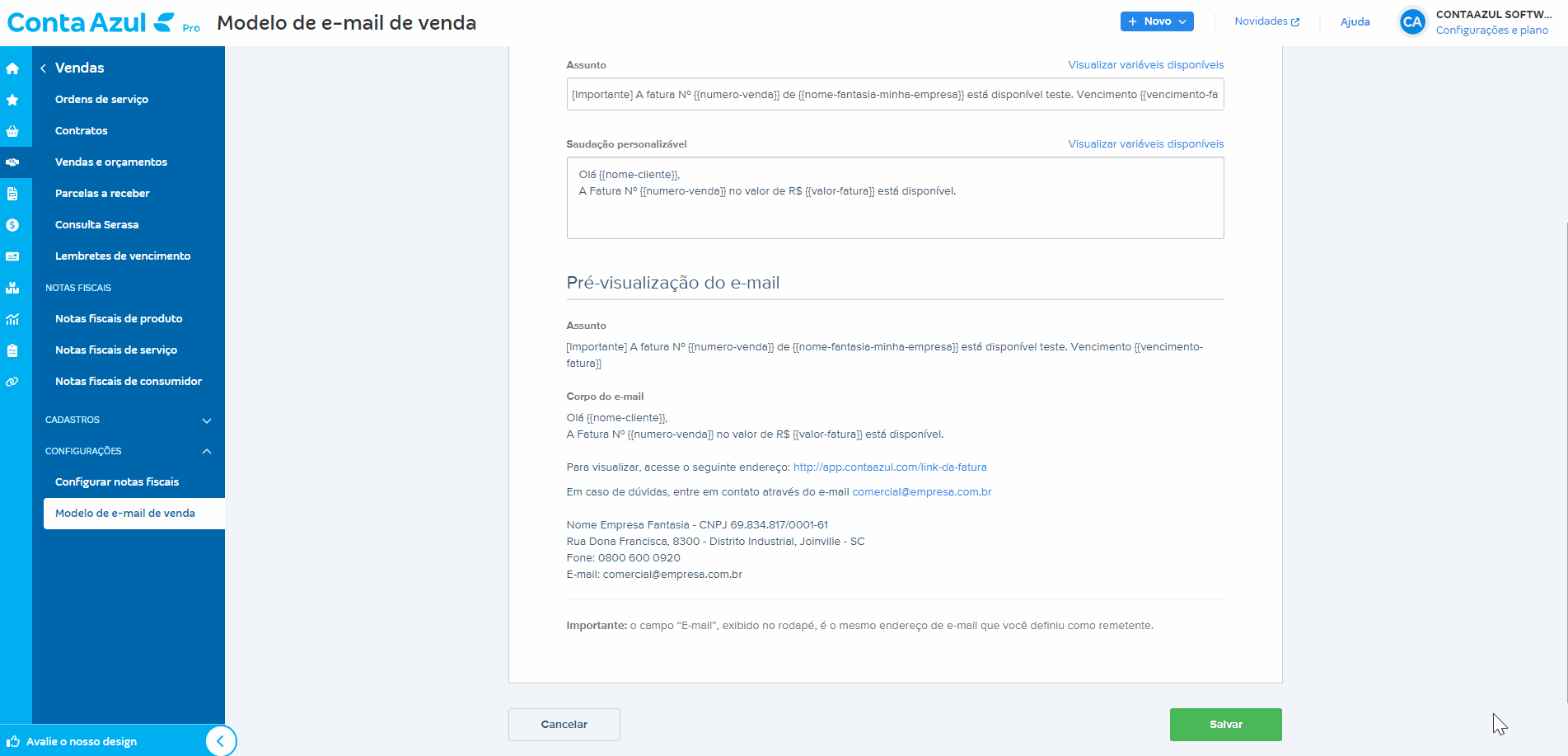Image resolution: width=1568 pixels, height=756 pixels.
Task: Click the CA account avatar
Action: click(1412, 22)
